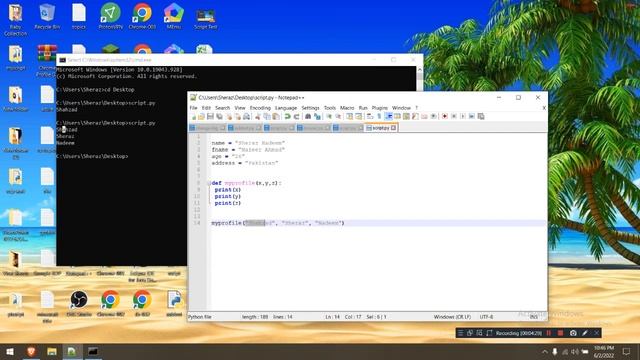Select the Recycle Bin desktop icon
Screen dimensions: 640x360
(47, 16)
